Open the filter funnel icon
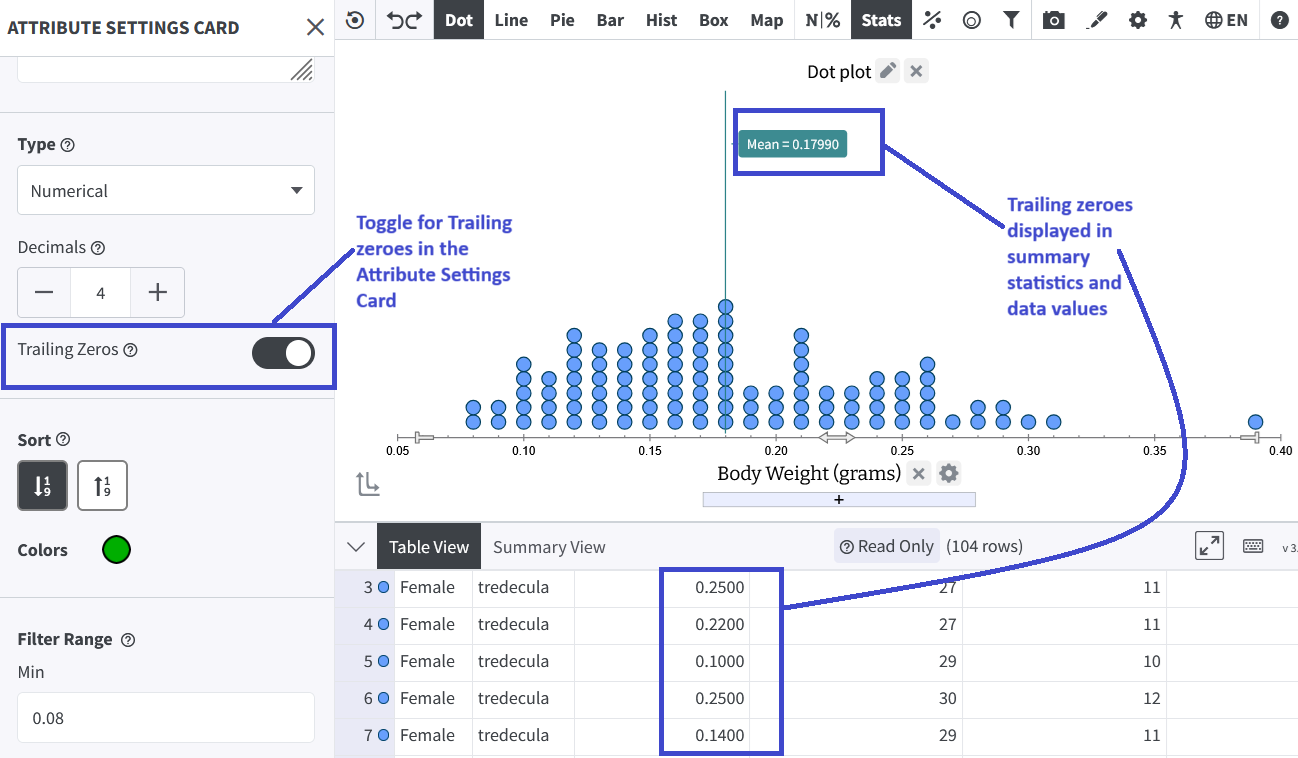The width and height of the screenshot is (1298, 758). coord(1011,20)
